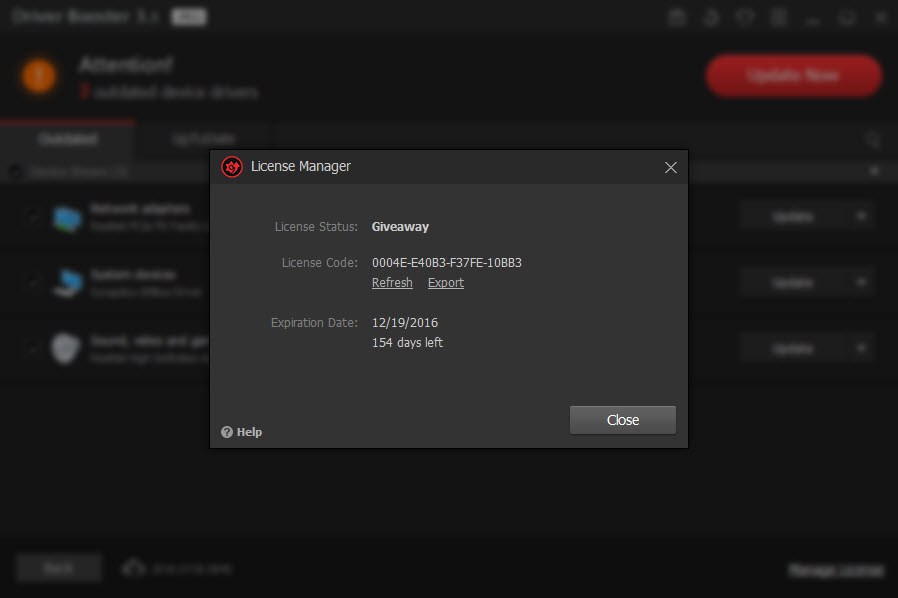Click the expiration date 12/19/2016
Viewport: 898px width, 598px height.
coord(405,323)
